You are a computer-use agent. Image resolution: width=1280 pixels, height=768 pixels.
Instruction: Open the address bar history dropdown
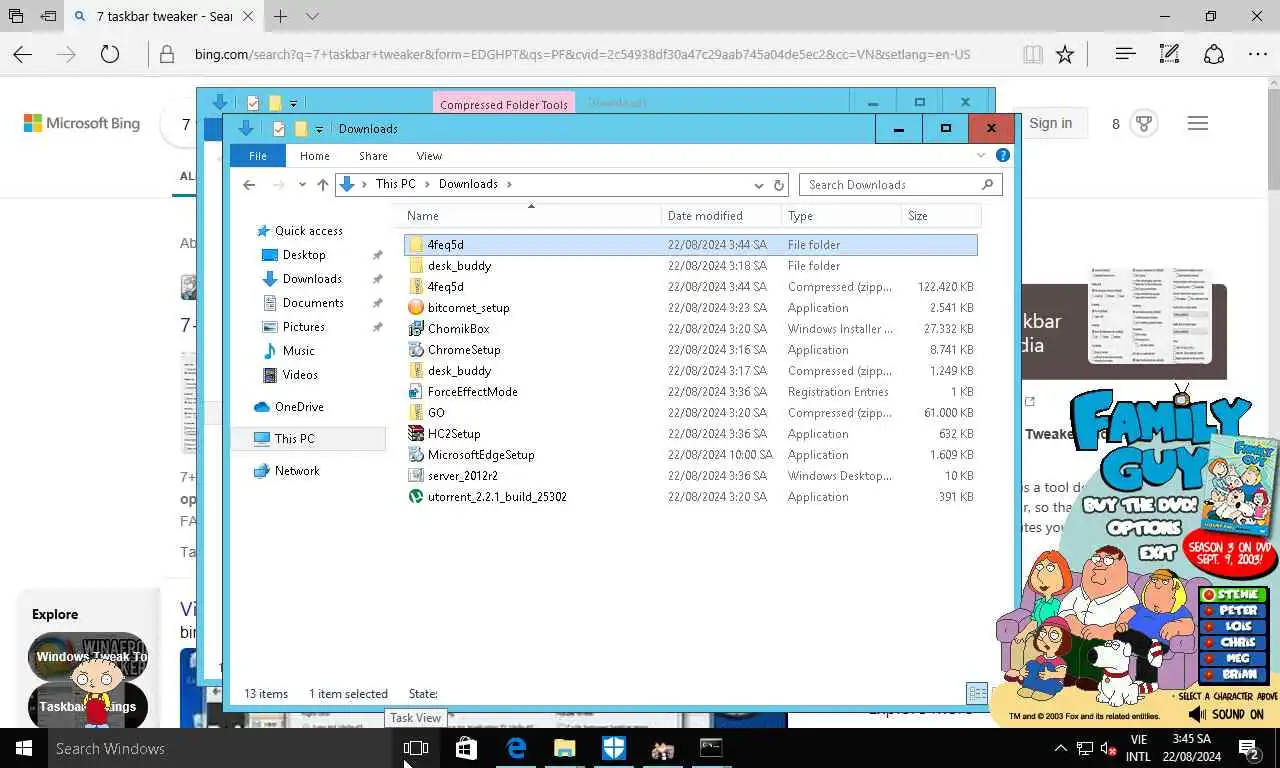point(759,185)
